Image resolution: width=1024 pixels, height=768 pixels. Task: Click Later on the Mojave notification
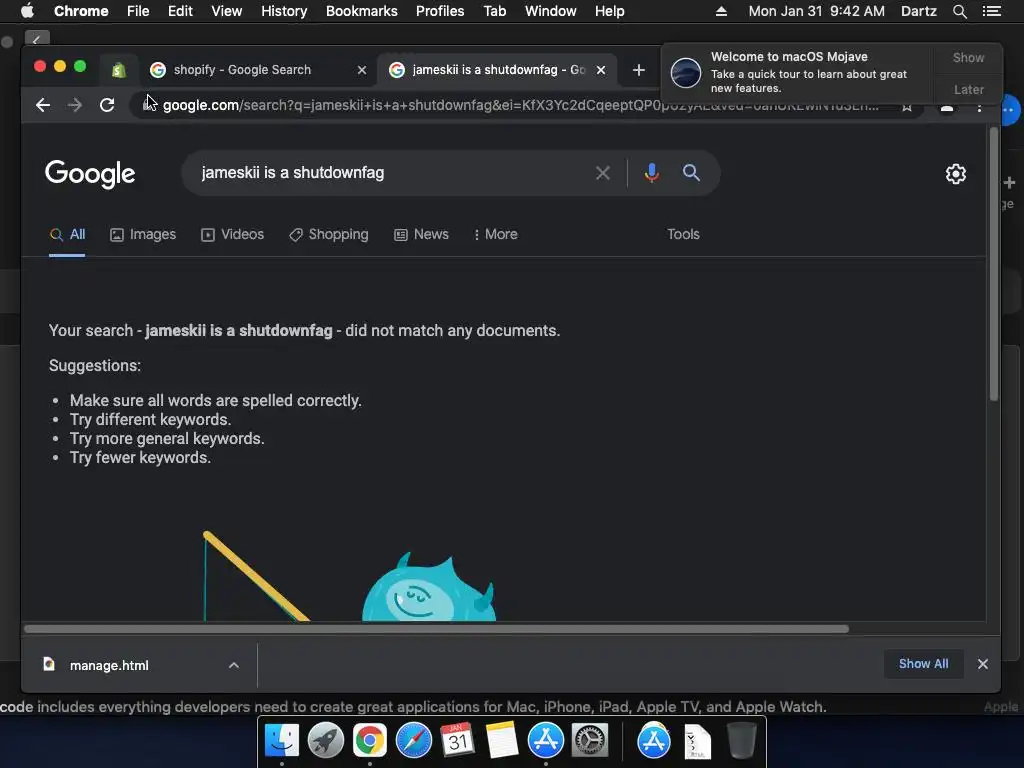pyautogui.click(x=968, y=89)
